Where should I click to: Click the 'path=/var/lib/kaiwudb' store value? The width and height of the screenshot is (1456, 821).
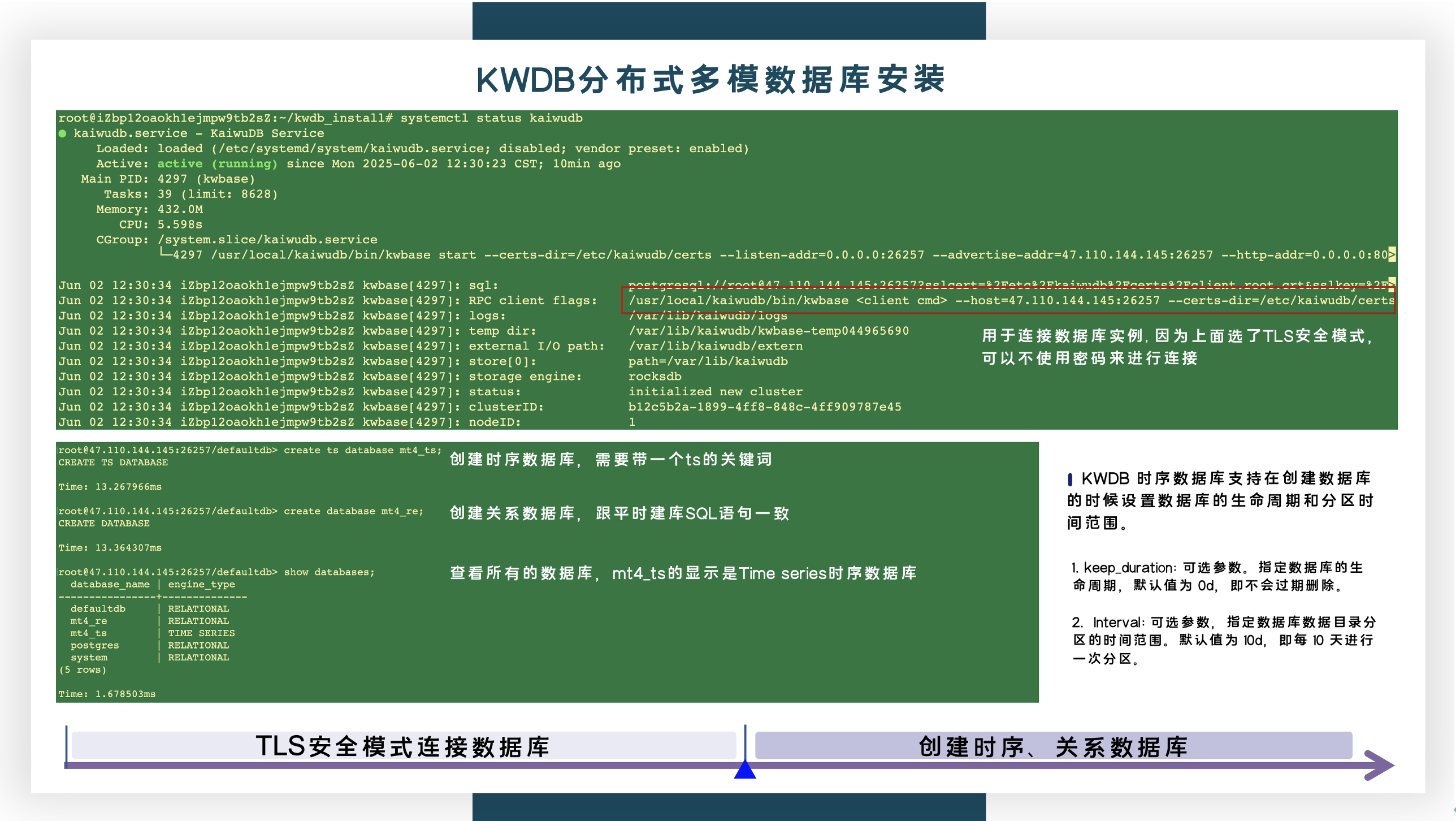point(708,361)
